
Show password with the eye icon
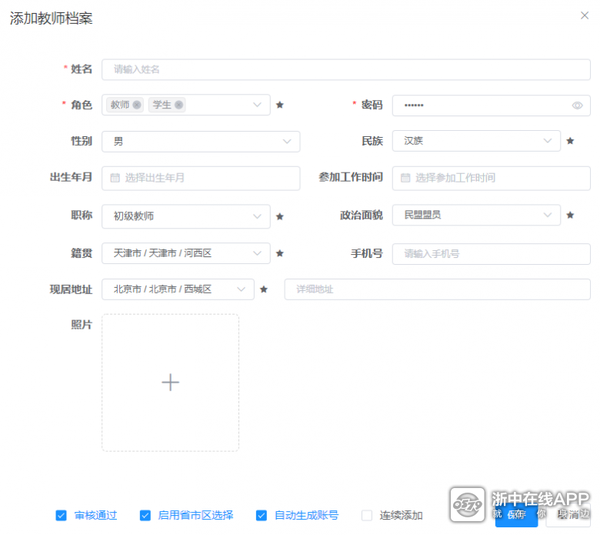tap(577, 105)
